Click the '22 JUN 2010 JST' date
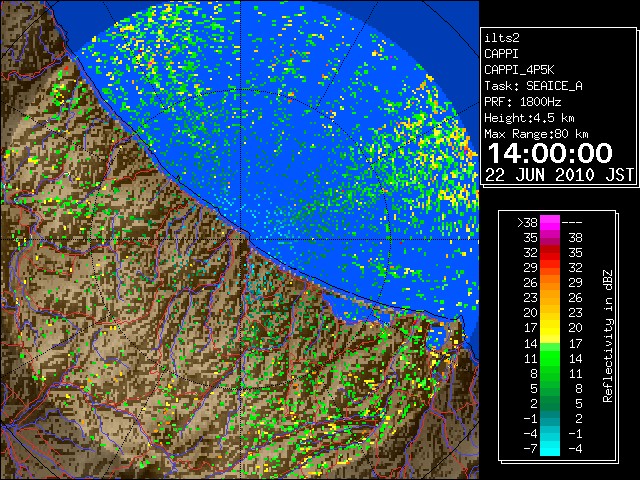The height and width of the screenshot is (480, 640). [559, 175]
